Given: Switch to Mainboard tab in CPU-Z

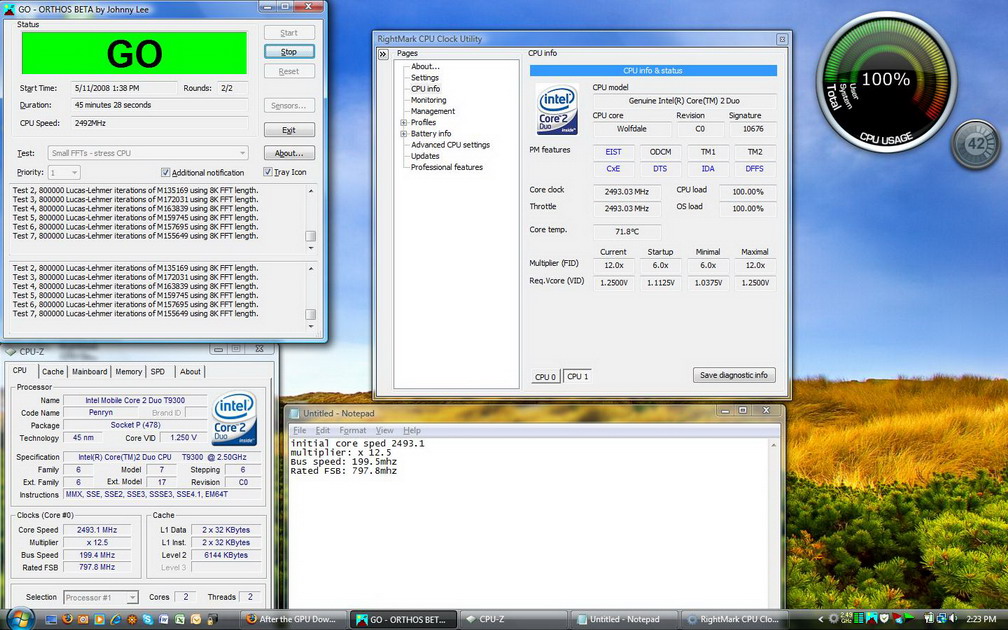Looking at the screenshot, I should (x=89, y=372).
